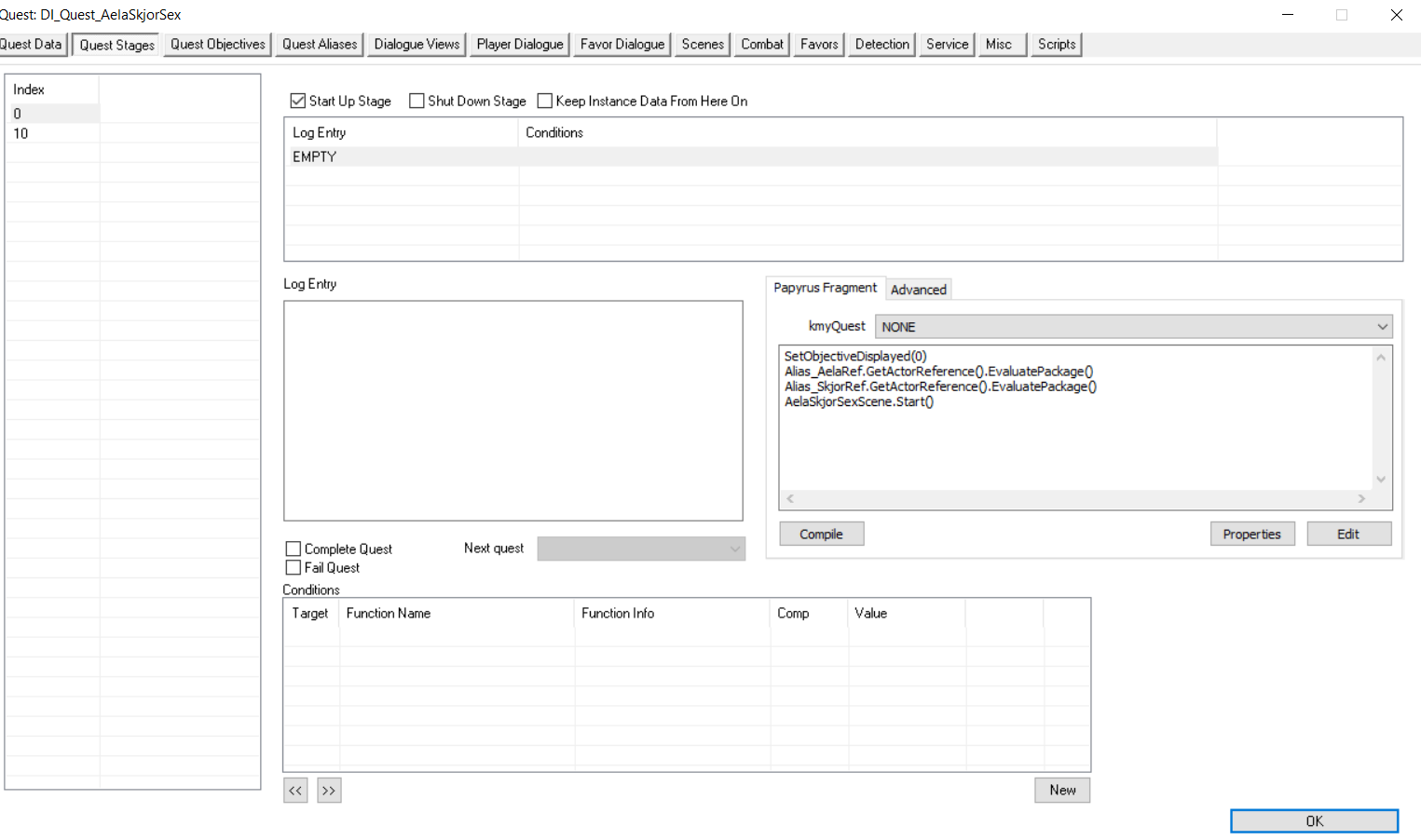Confirm with the OK button
1421x840 pixels.
(1314, 820)
